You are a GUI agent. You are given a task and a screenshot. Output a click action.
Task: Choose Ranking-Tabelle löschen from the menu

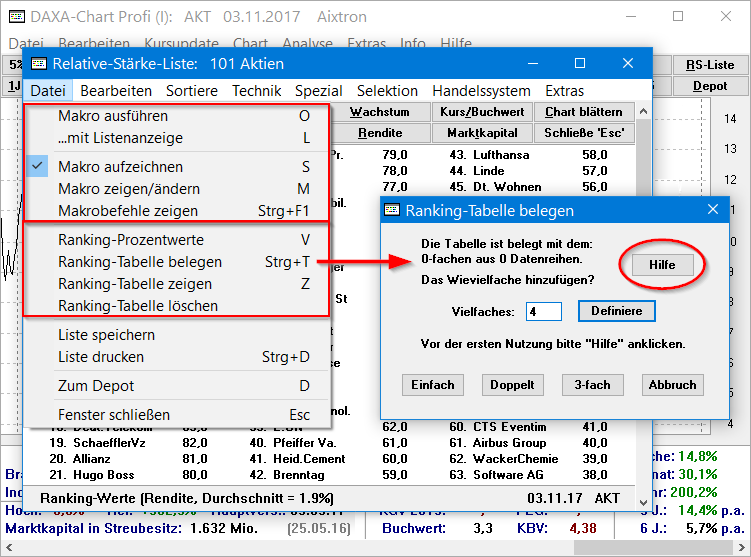click(138, 306)
